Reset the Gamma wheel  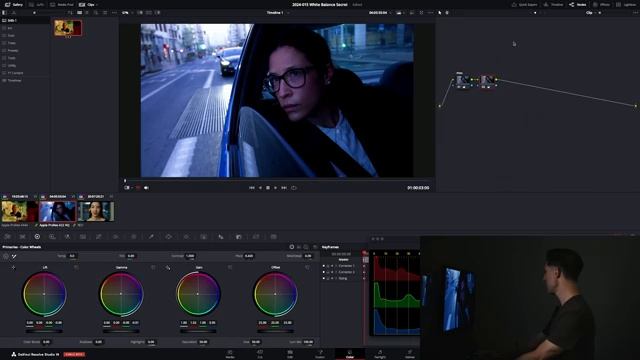pyautogui.click(x=153, y=267)
